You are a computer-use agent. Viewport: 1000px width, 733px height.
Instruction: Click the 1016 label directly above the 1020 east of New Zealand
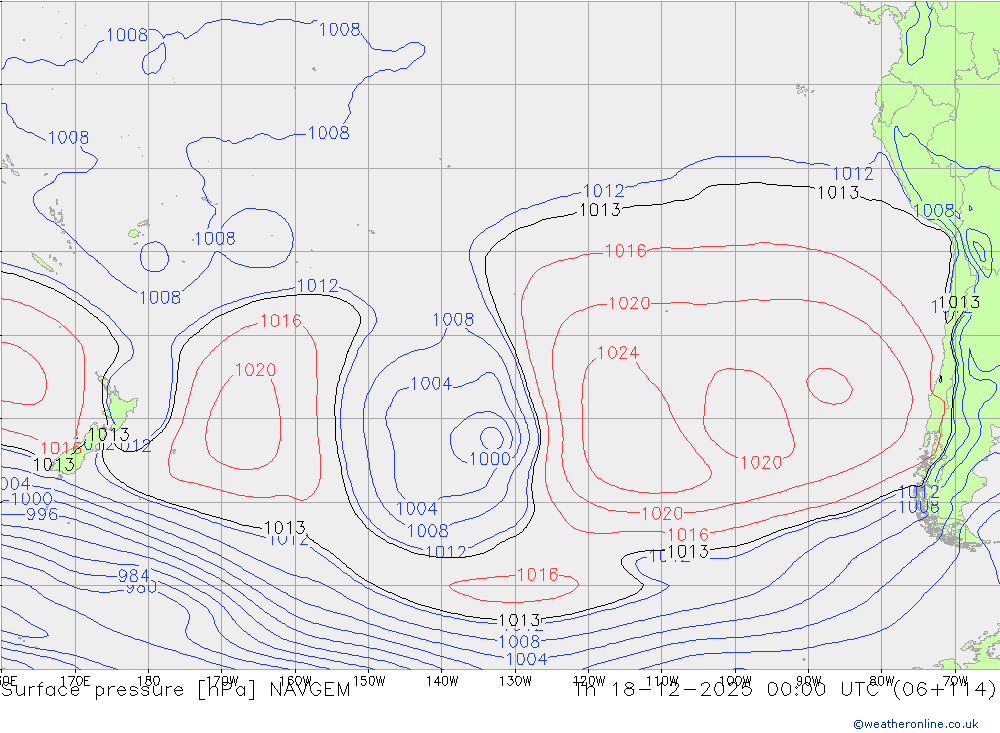tap(281, 321)
